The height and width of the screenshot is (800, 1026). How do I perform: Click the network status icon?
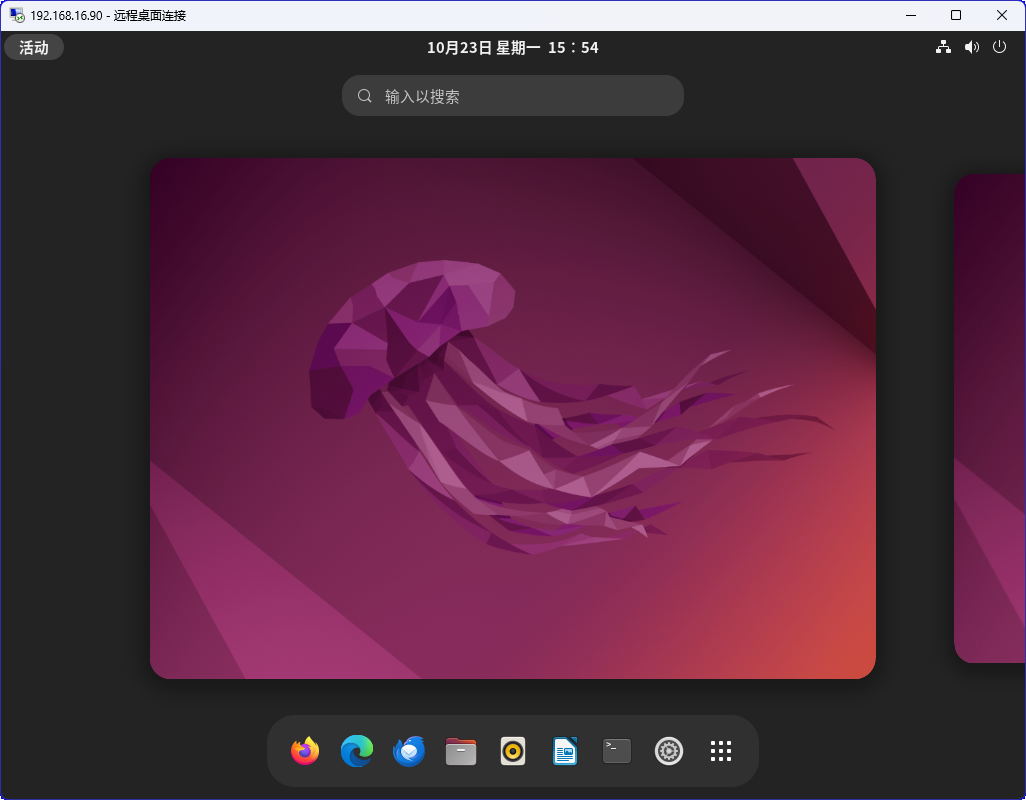943,47
